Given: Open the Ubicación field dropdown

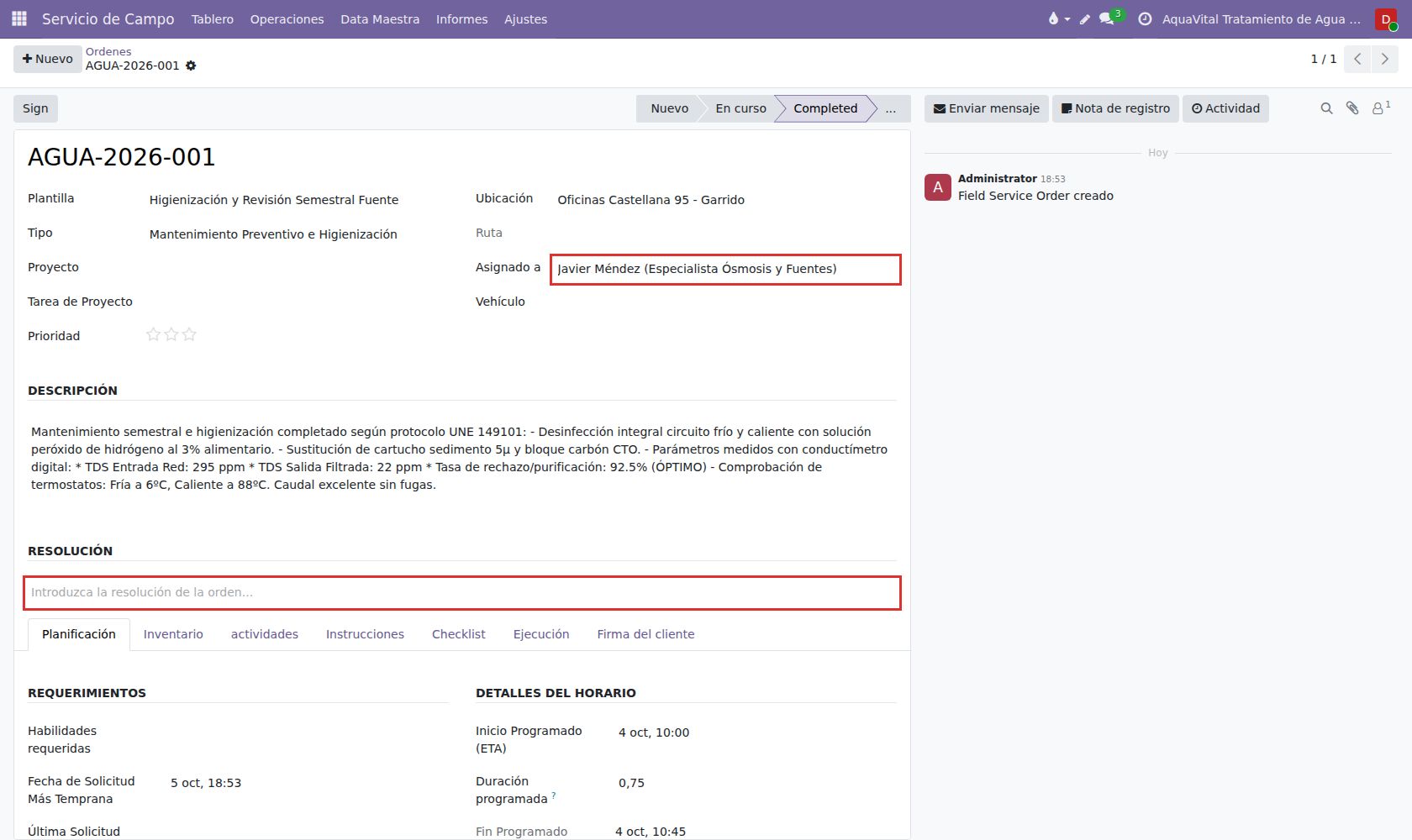Looking at the screenshot, I should [725, 200].
